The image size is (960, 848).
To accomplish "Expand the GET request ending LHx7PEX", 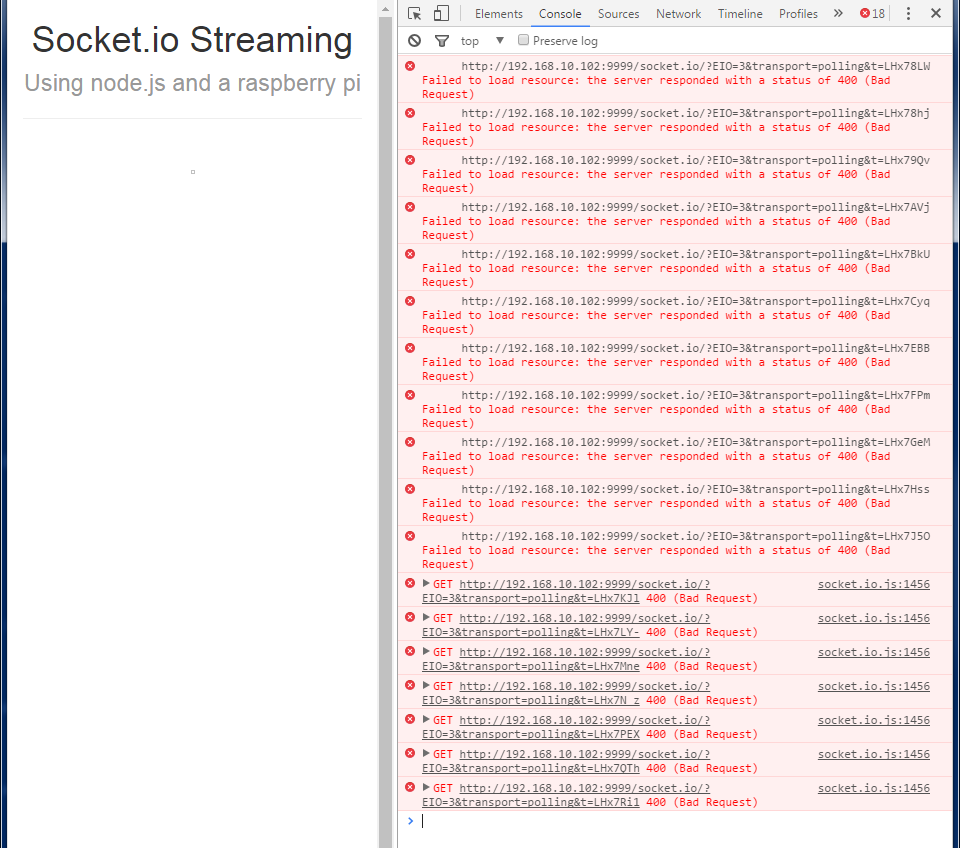I will [x=426, y=719].
